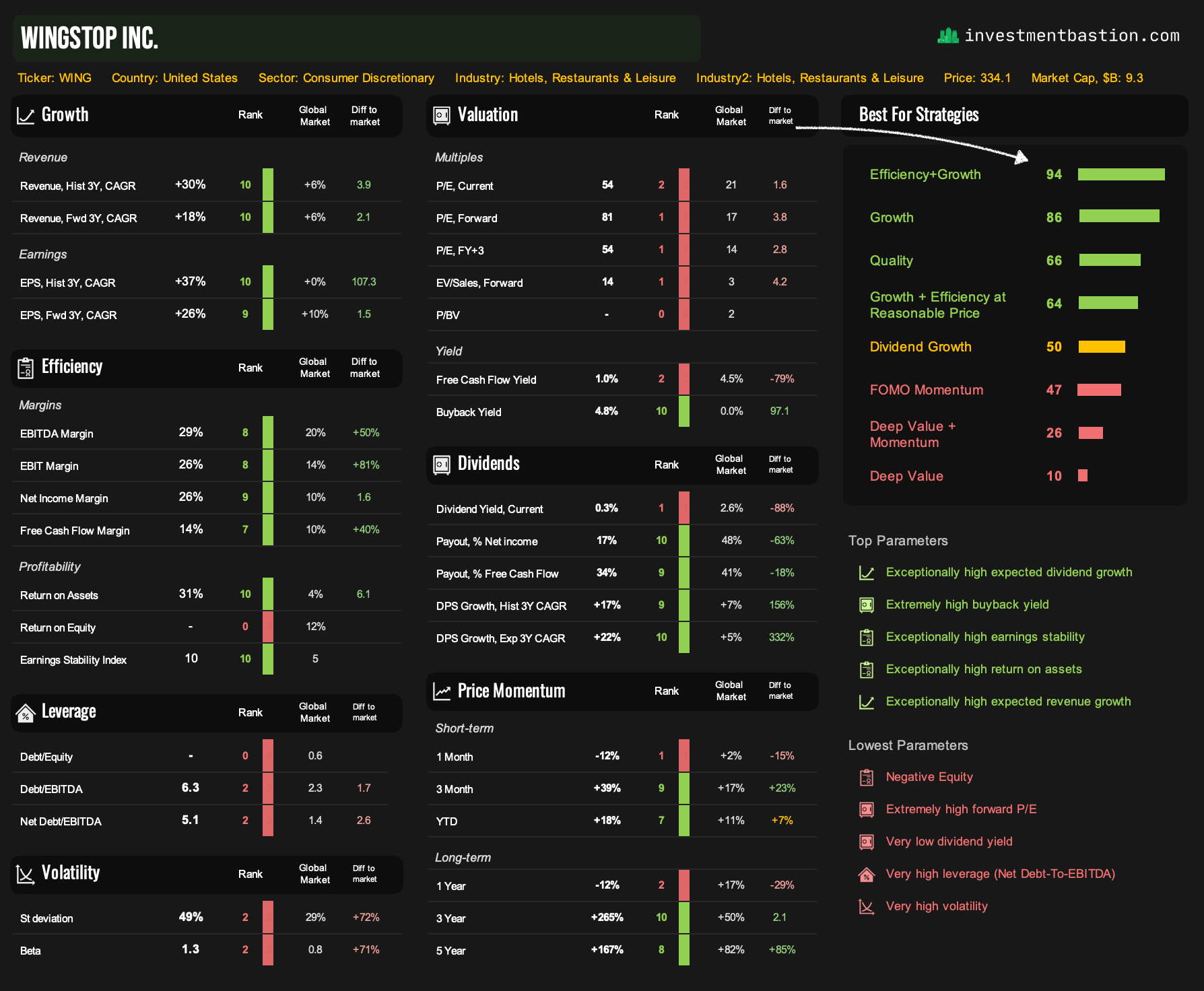Click the Return on Equity row label
The height and width of the screenshot is (991, 1204).
(58, 627)
